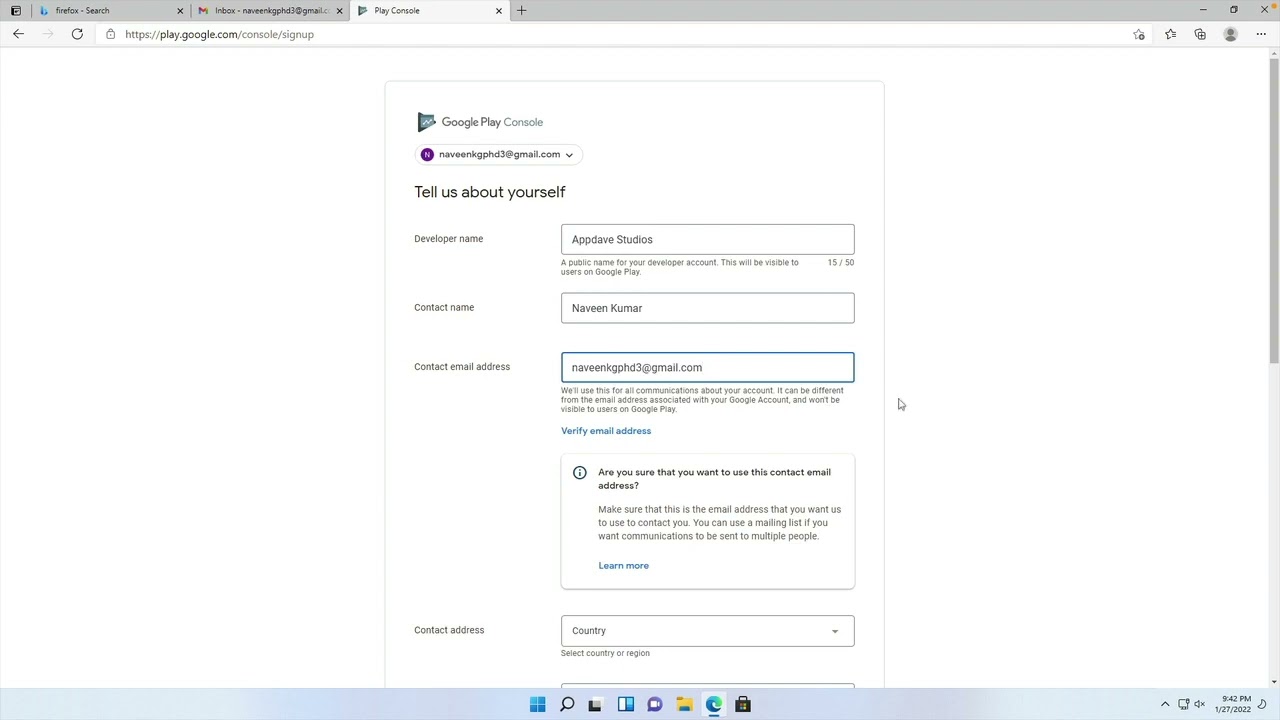Click the browser back arrow
The image size is (1280, 720).
click(18, 34)
